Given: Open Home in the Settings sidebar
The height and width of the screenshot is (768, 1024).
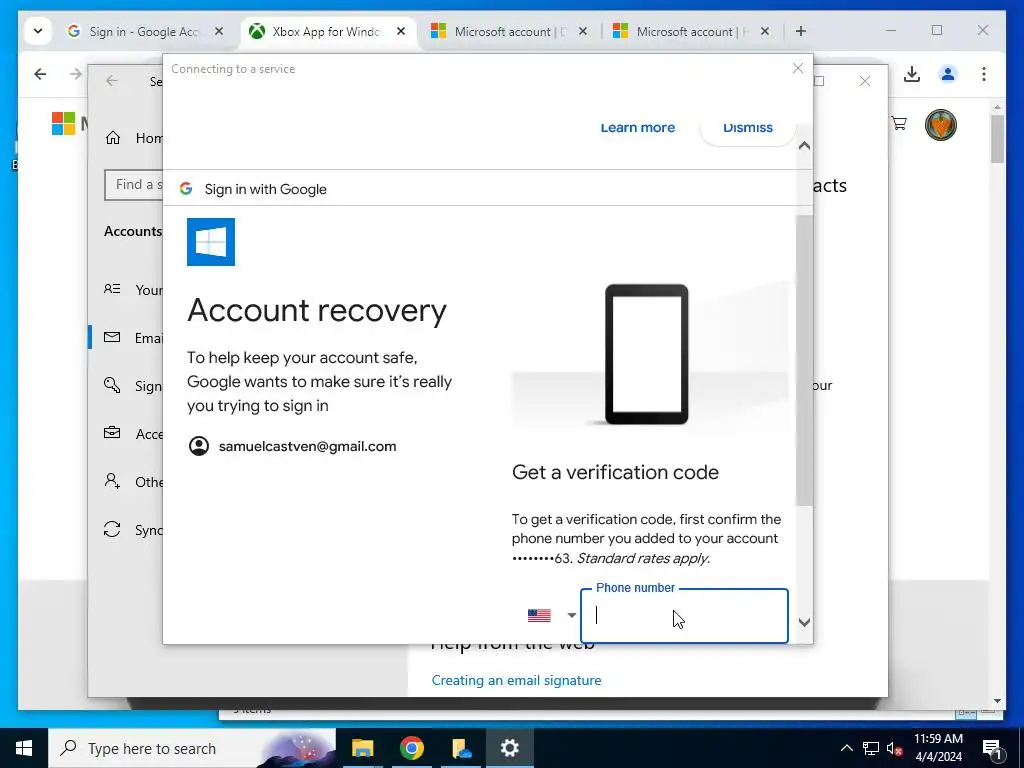Looking at the screenshot, I should point(133,138).
